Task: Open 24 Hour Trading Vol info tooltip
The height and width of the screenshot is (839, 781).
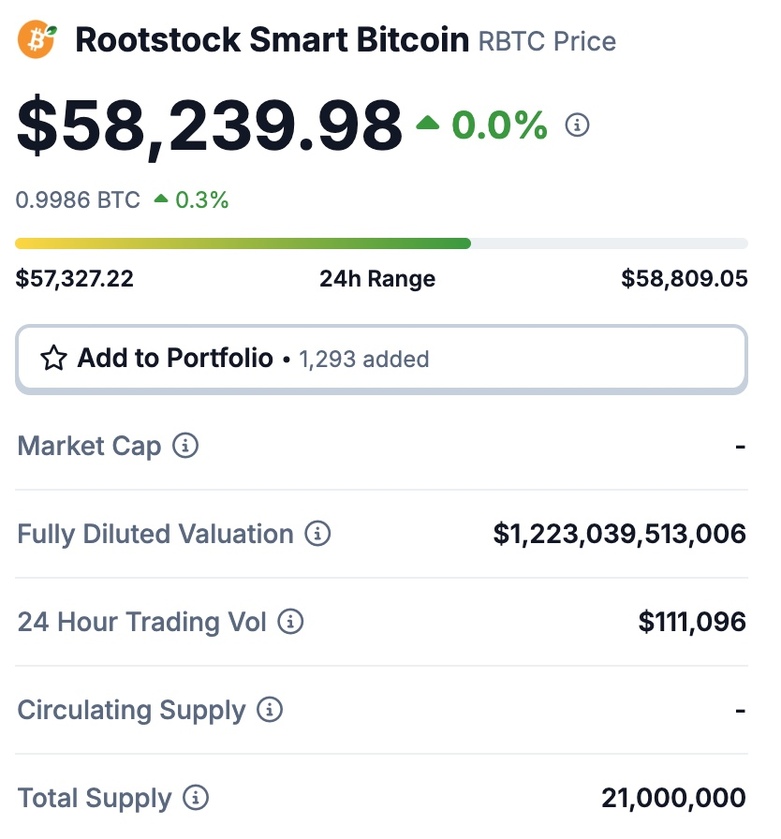Action: click(290, 622)
